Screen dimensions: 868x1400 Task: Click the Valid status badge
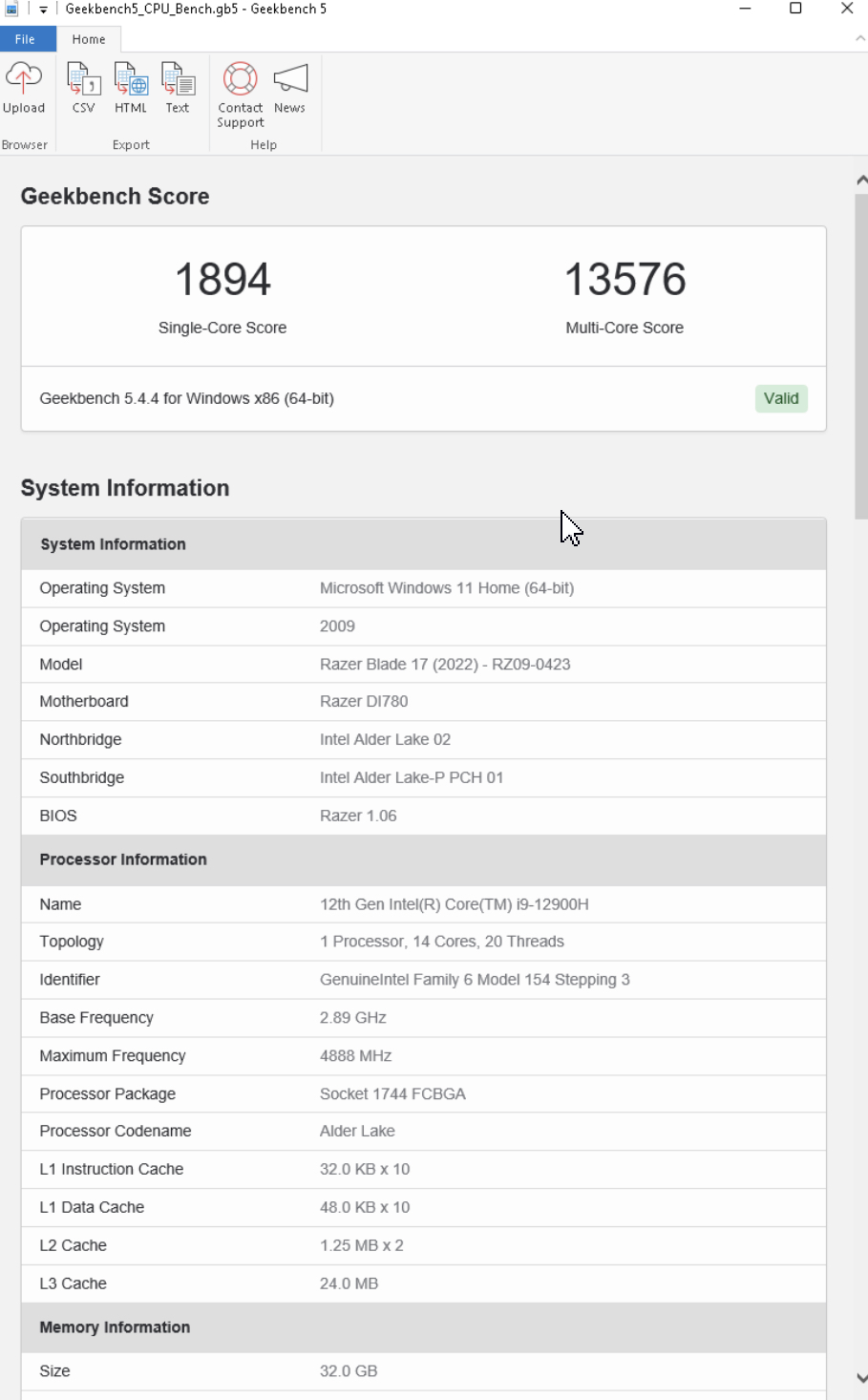coord(781,398)
